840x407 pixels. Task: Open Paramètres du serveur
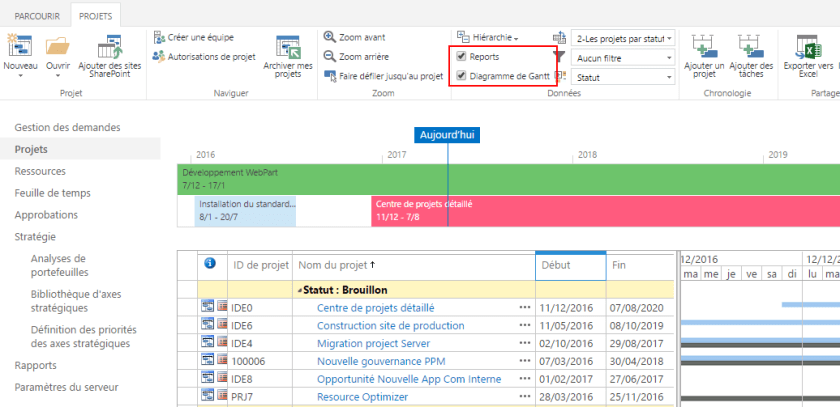pos(66,387)
